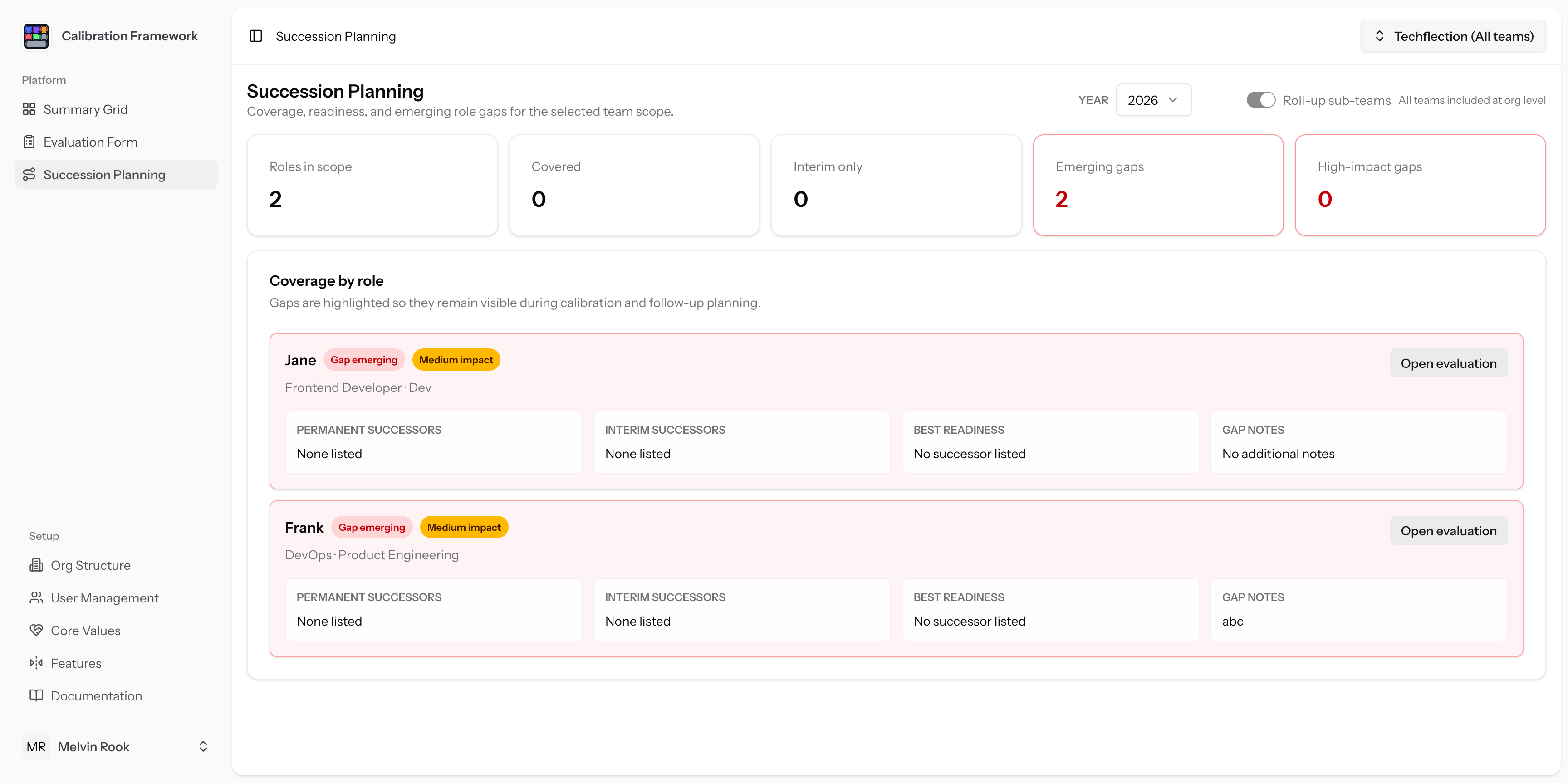Open the Techflection (All teams) team selector
The width and height of the screenshot is (1568, 783).
coord(1453,36)
